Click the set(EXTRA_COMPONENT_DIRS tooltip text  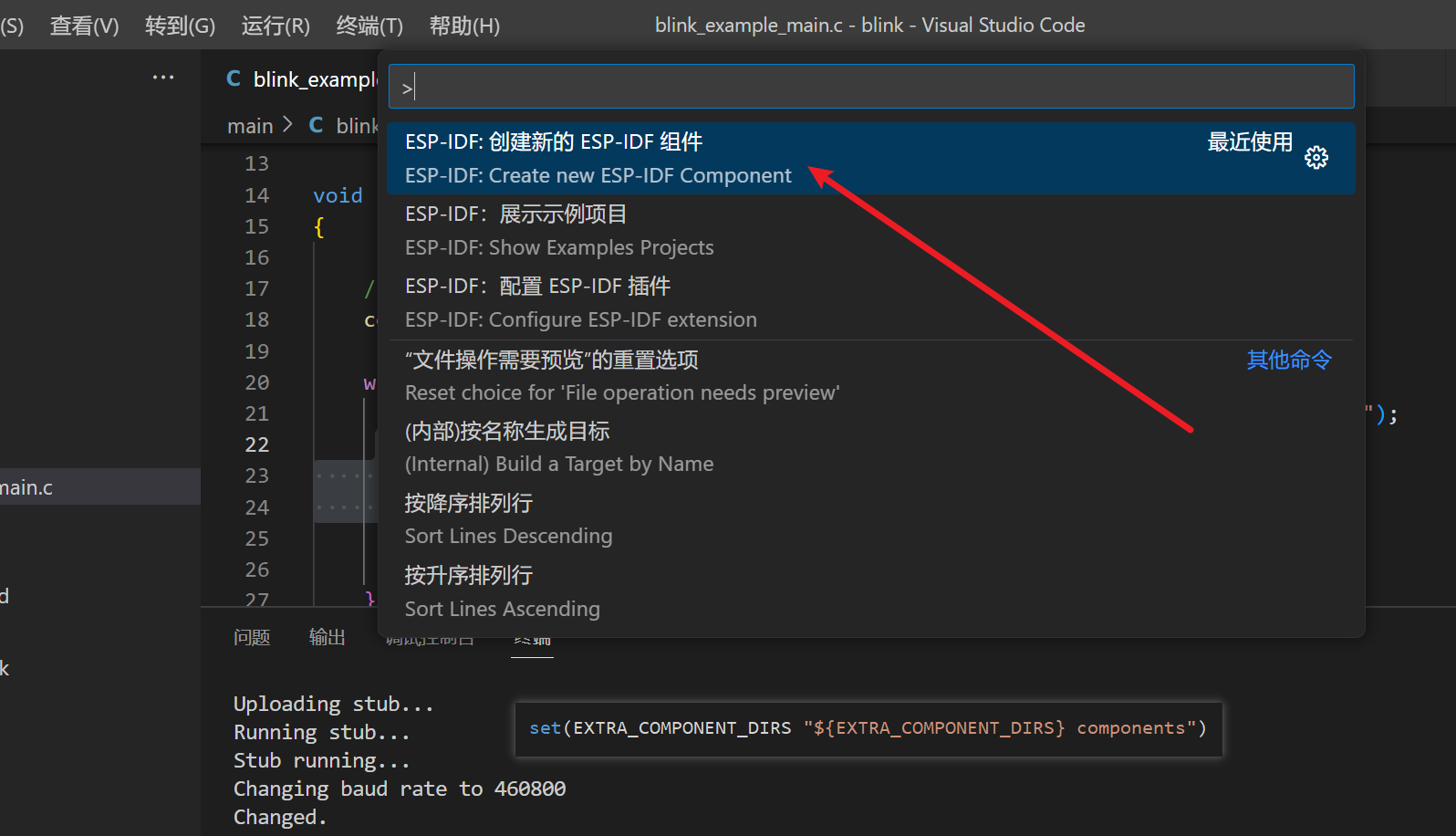[868, 728]
